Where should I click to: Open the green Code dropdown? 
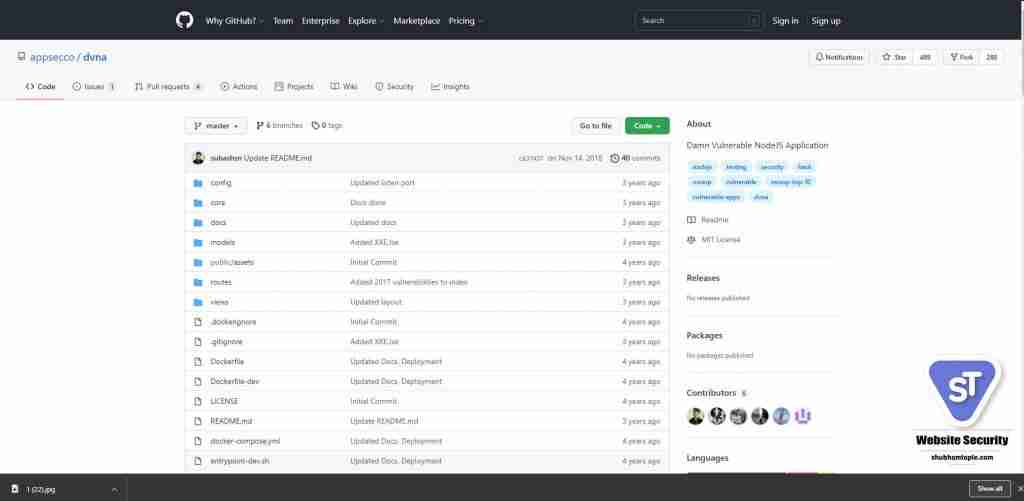[x=647, y=125]
